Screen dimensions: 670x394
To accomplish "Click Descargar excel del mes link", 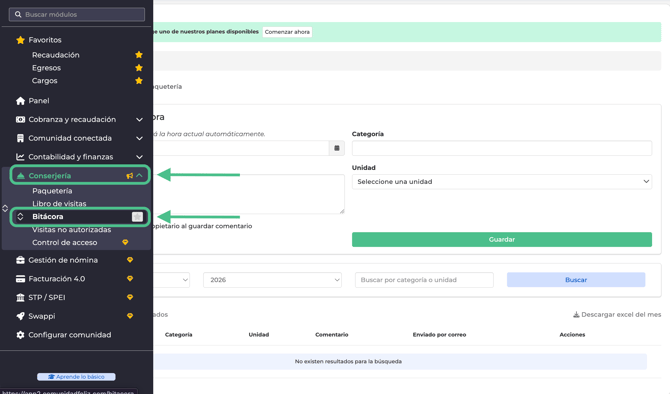I will 617,315.
